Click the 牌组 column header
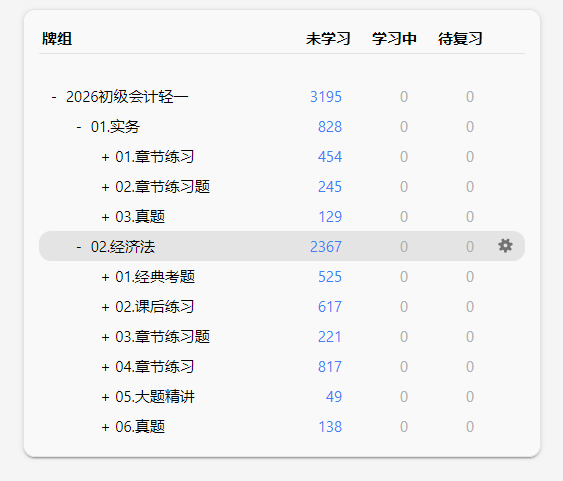This screenshot has height=481, width=563. pyautogui.click(x=57, y=39)
